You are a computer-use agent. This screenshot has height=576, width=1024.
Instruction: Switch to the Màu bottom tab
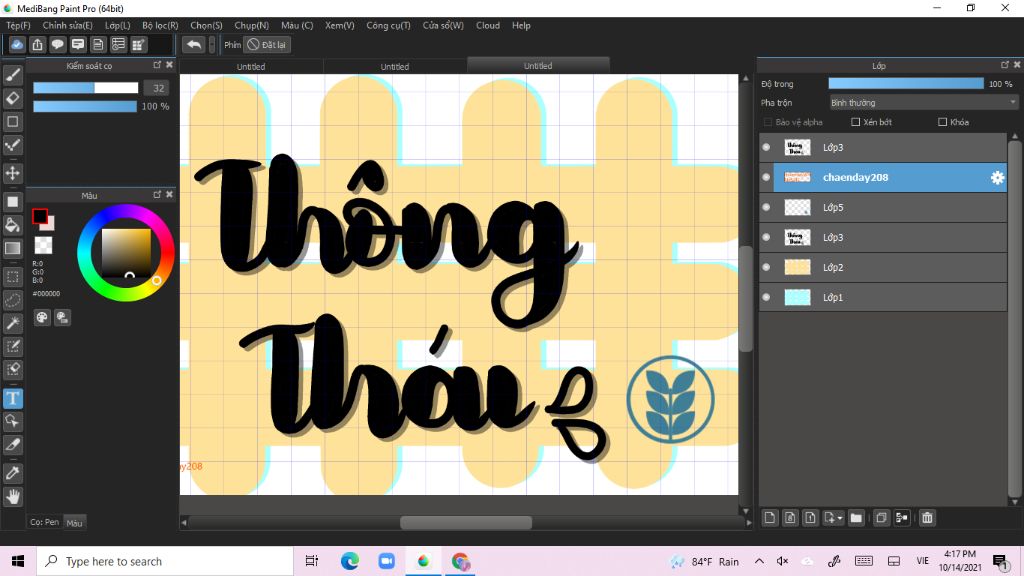[74, 522]
